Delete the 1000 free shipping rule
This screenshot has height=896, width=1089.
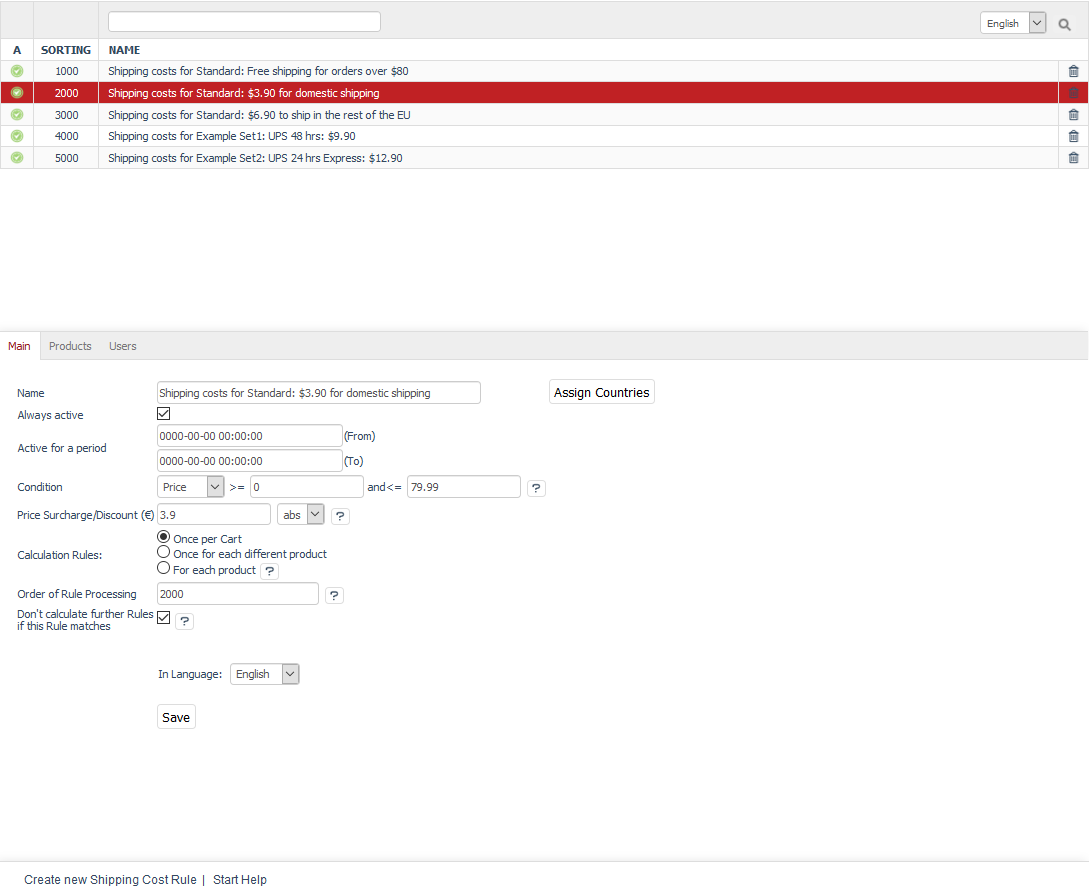1073,71
